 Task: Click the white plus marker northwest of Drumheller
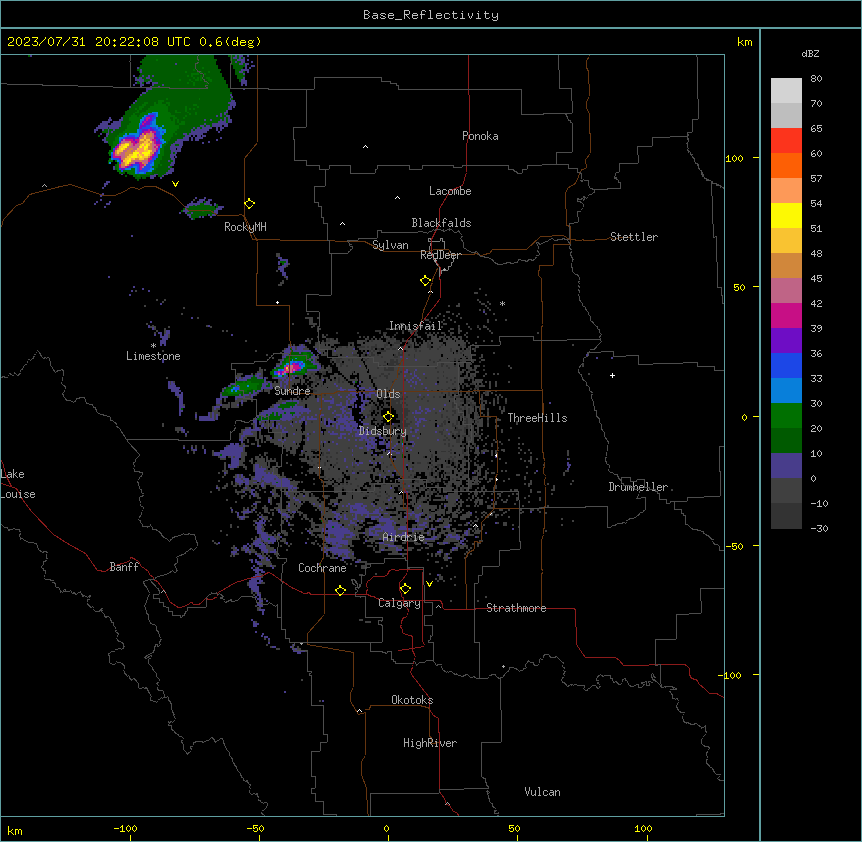click(x=612, y=375)
